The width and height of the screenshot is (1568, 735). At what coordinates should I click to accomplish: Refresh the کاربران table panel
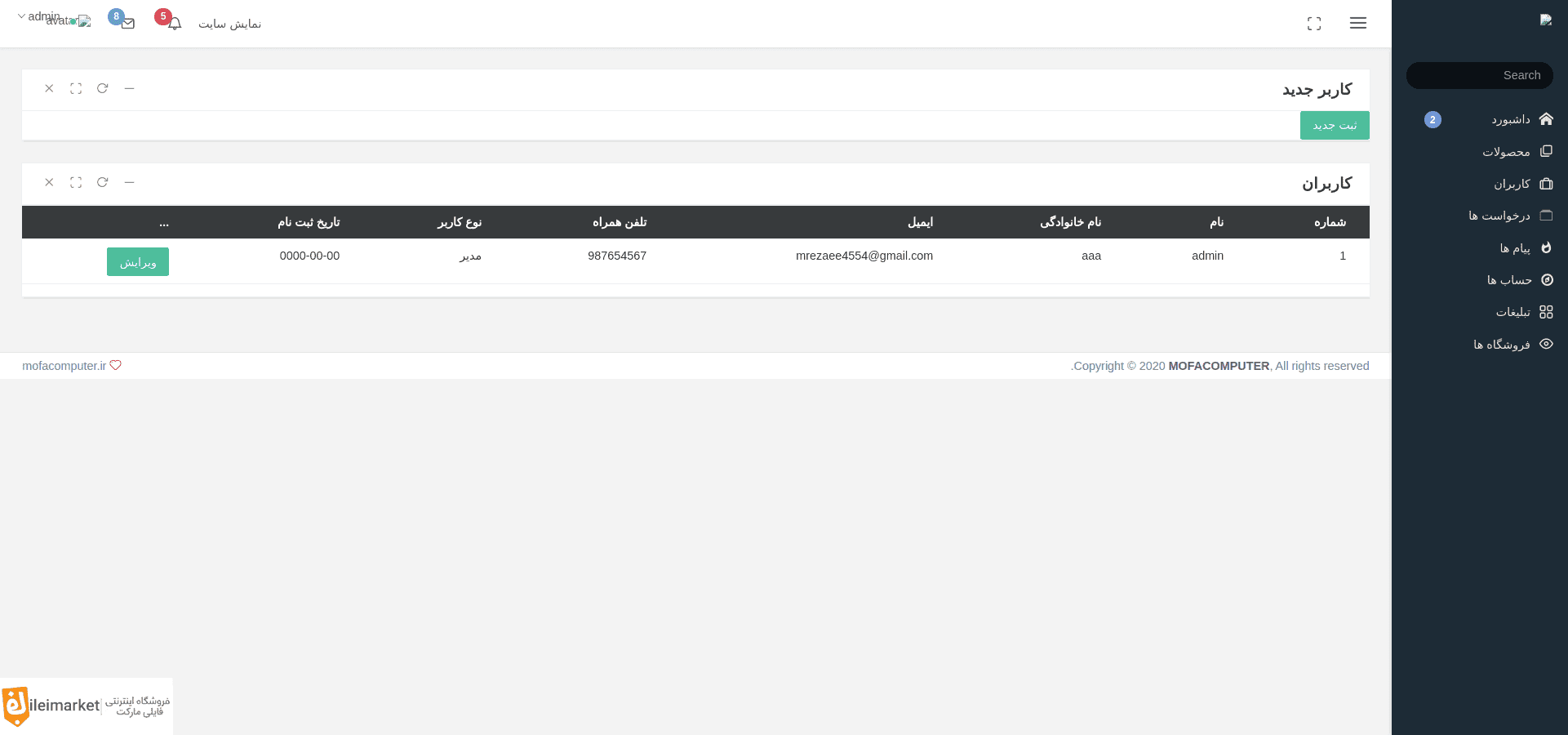[103, 182]
